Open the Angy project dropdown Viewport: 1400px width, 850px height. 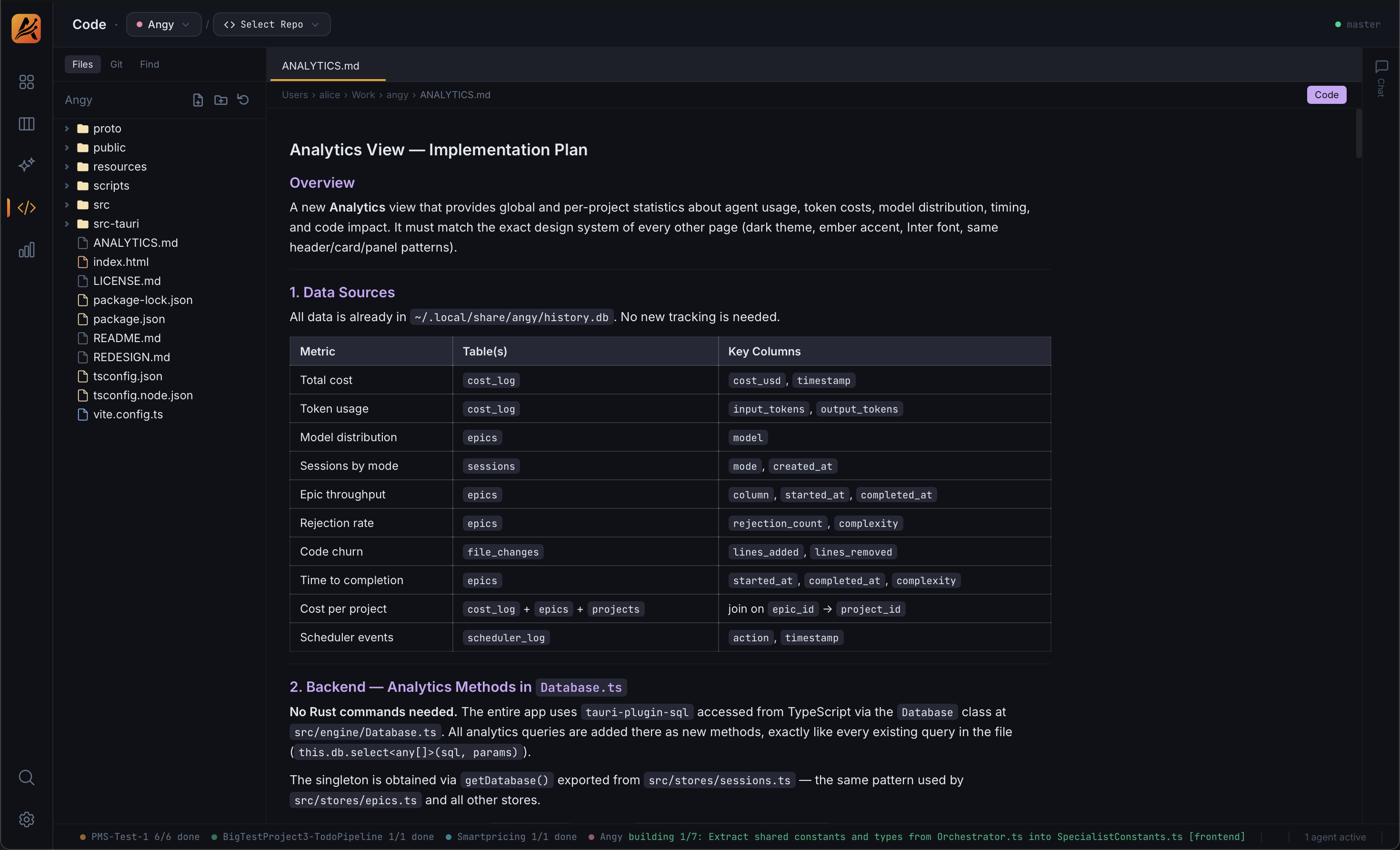(x=163, y=24)
